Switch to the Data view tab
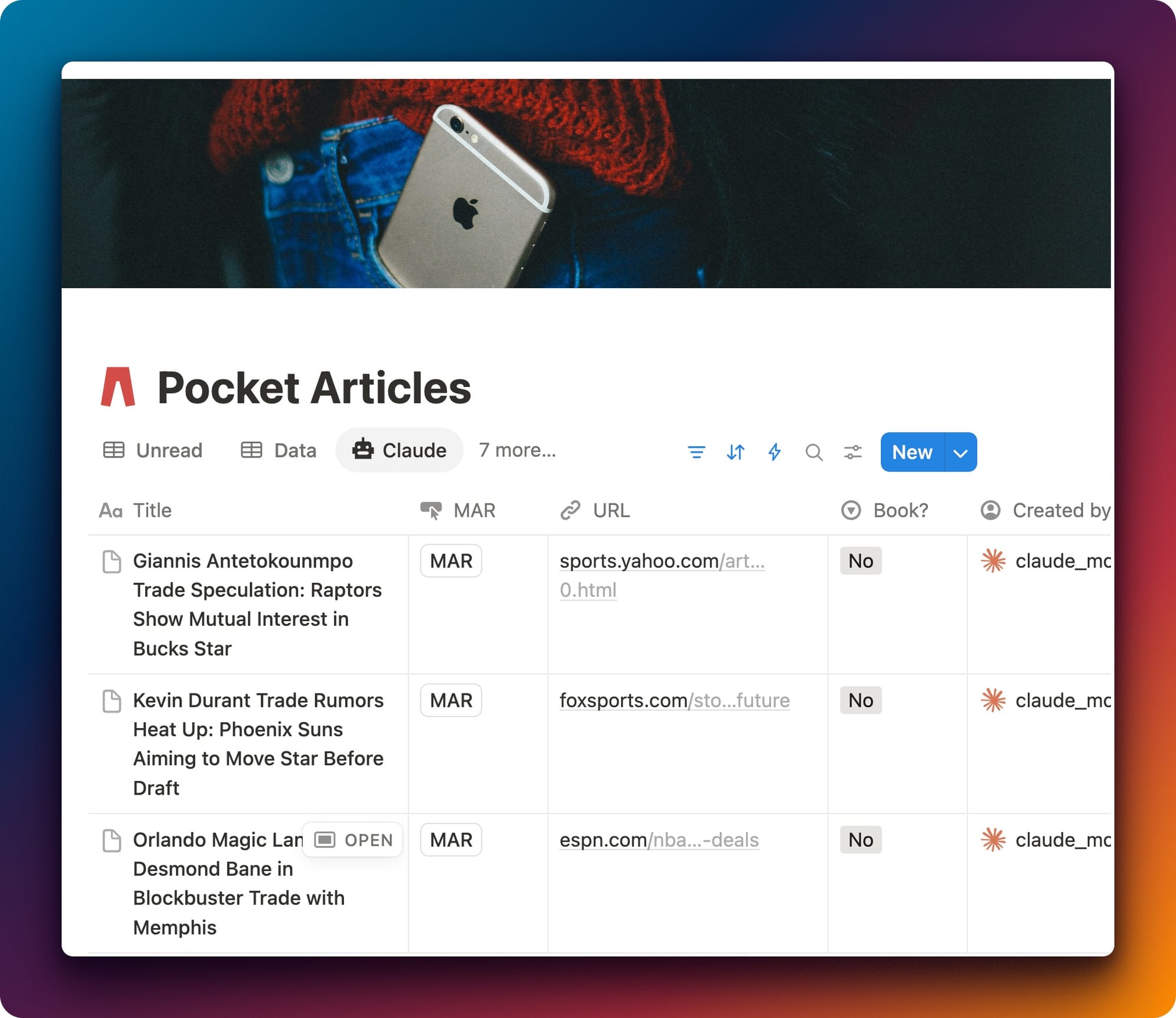The width and height of the screenshot is (1176, 1018). (x=279, y=450)
